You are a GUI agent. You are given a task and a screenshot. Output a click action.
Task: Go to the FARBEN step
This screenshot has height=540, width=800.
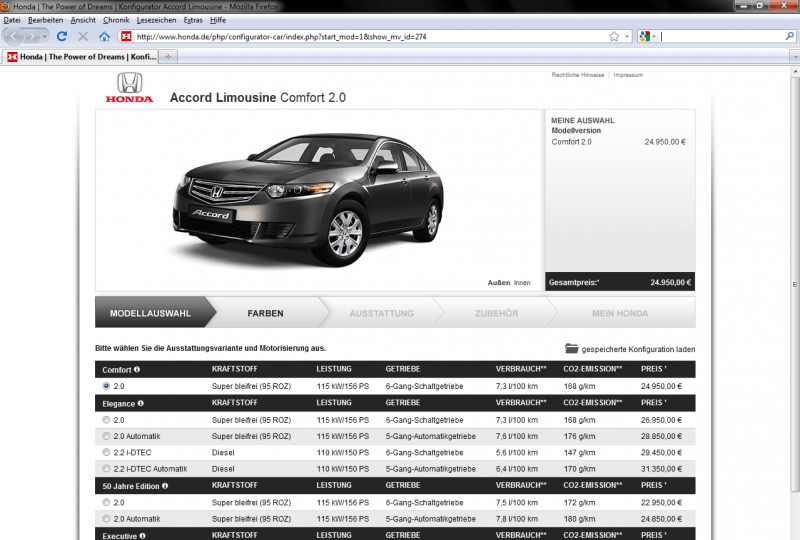[265, 313]
